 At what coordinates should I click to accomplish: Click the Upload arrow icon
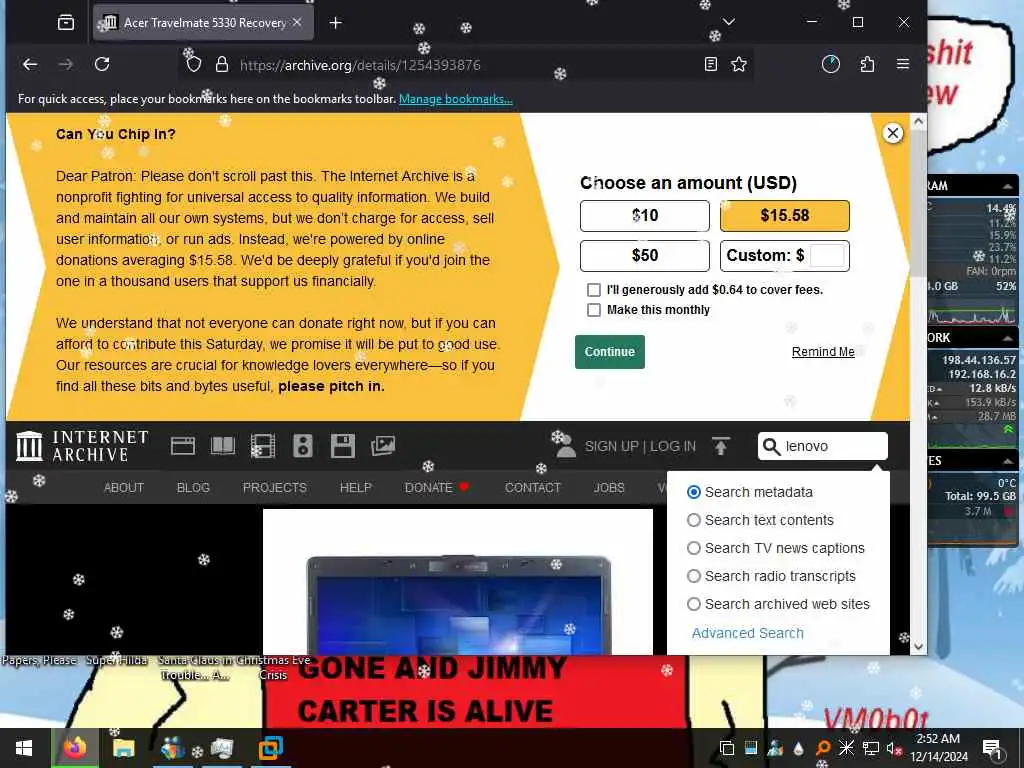721,446
